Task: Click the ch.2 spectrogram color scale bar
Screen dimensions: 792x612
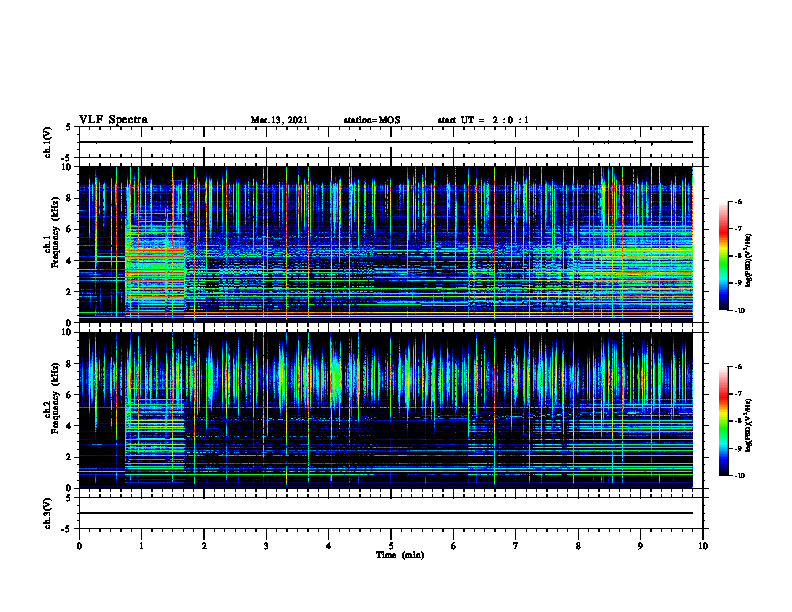Action: (x=724, y=421)
